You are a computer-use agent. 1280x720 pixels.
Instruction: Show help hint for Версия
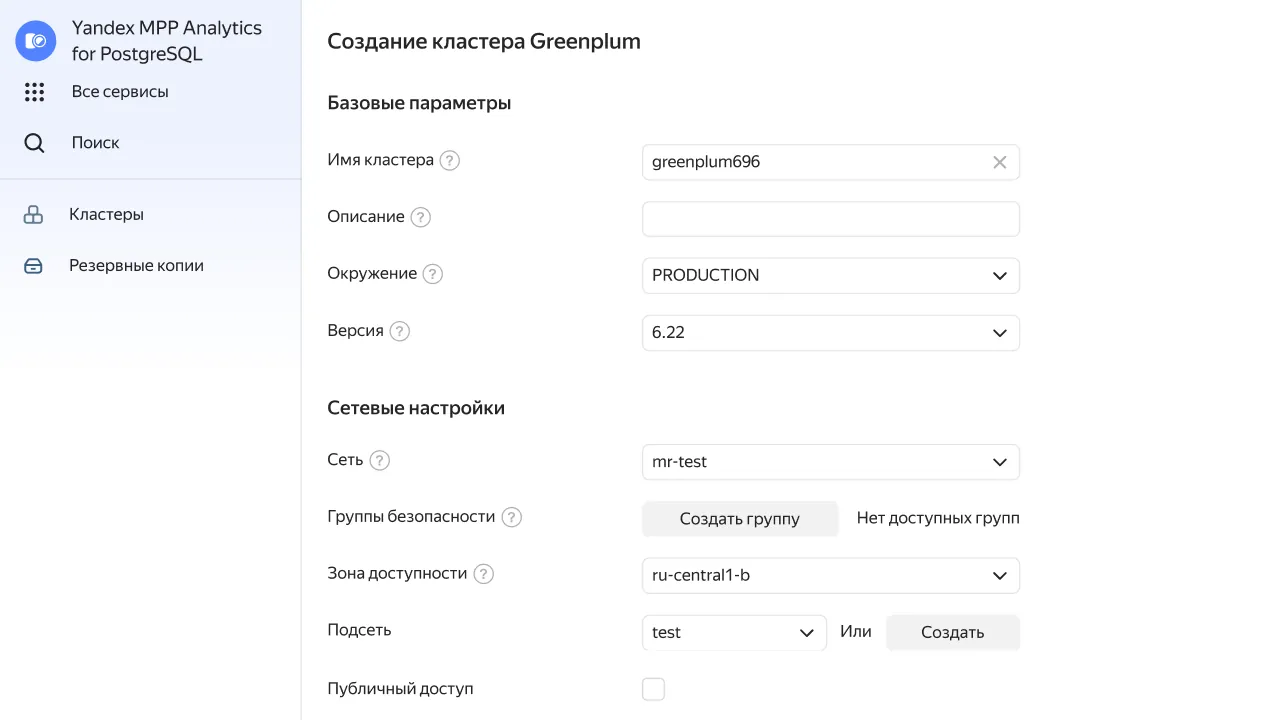point(400,331)
